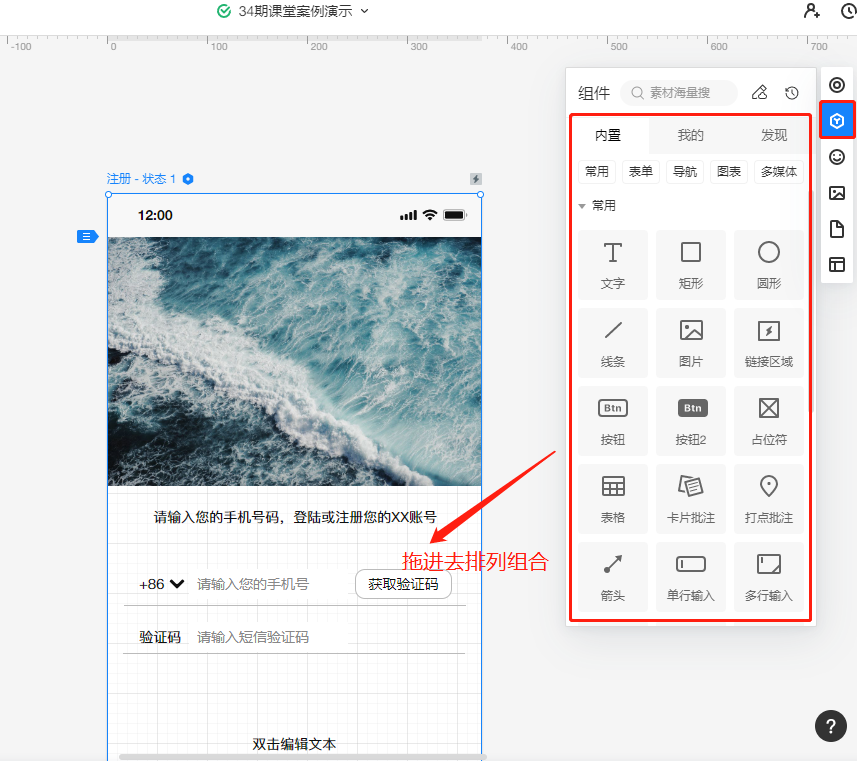Screen dimensions: 857x761
Task: Select the 表格 table component
Action: (x=613, y=500)
